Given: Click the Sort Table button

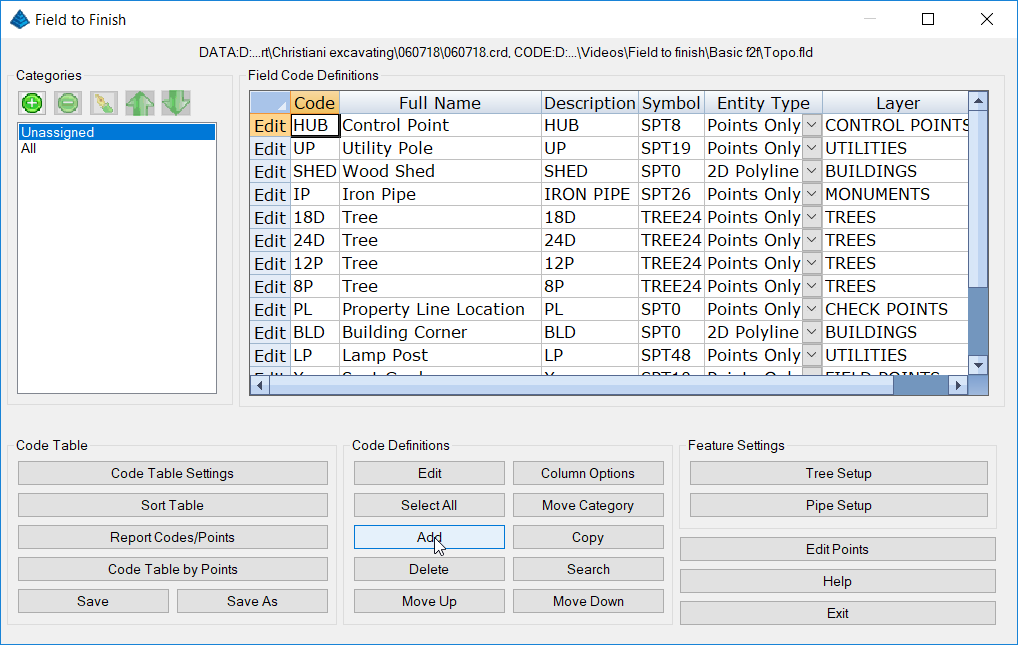Looking at the screenshot, I should pos(173,505).
